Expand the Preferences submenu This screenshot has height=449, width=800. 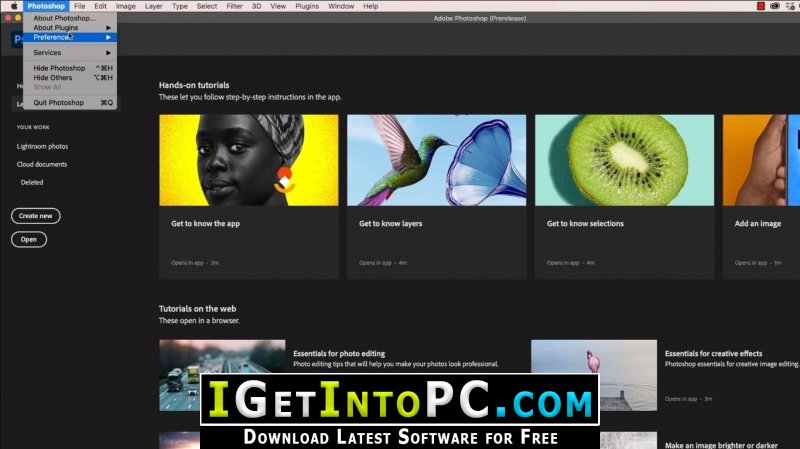click(70, 37)
